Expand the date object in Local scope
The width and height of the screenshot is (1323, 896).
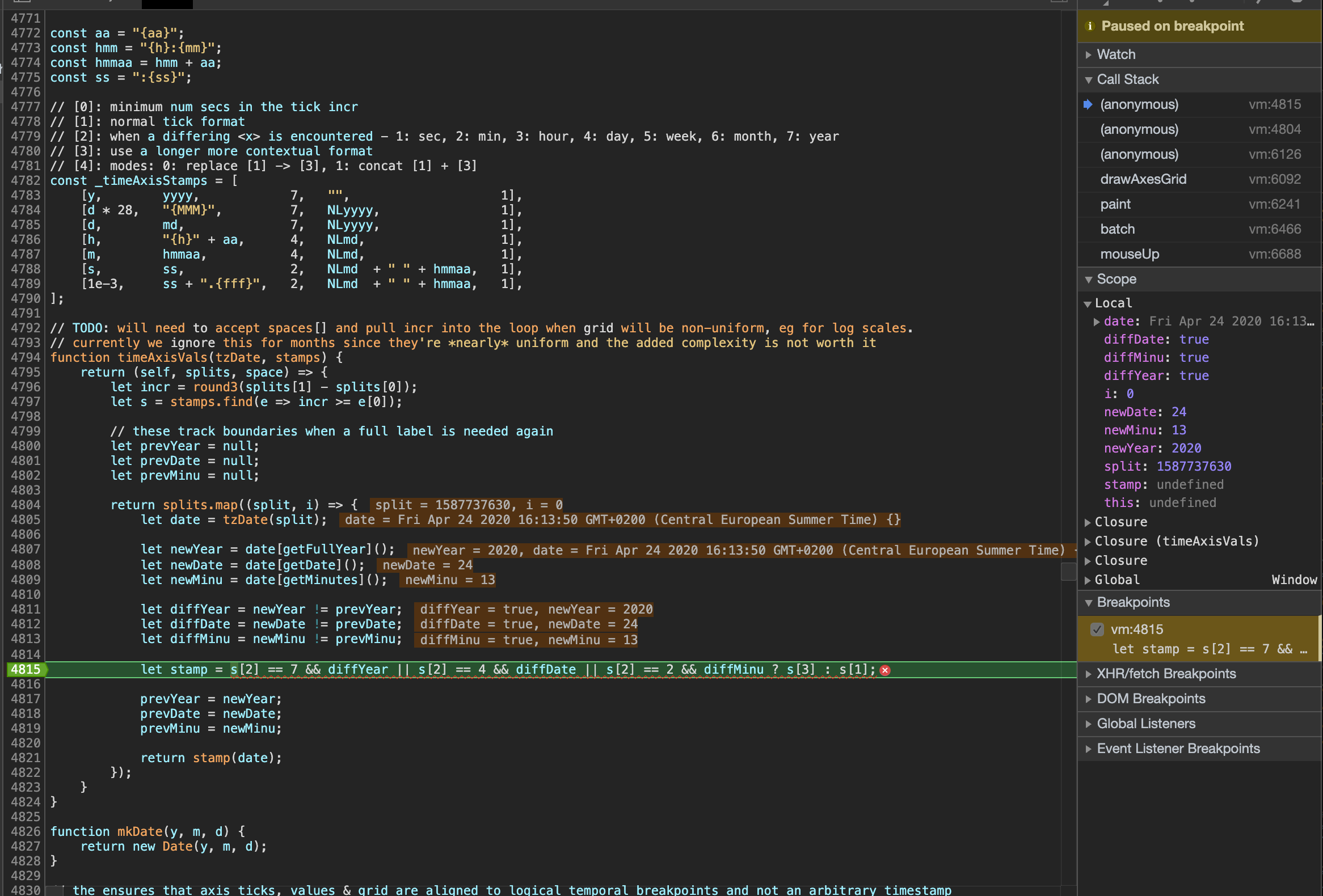[x=1097, y=322]
